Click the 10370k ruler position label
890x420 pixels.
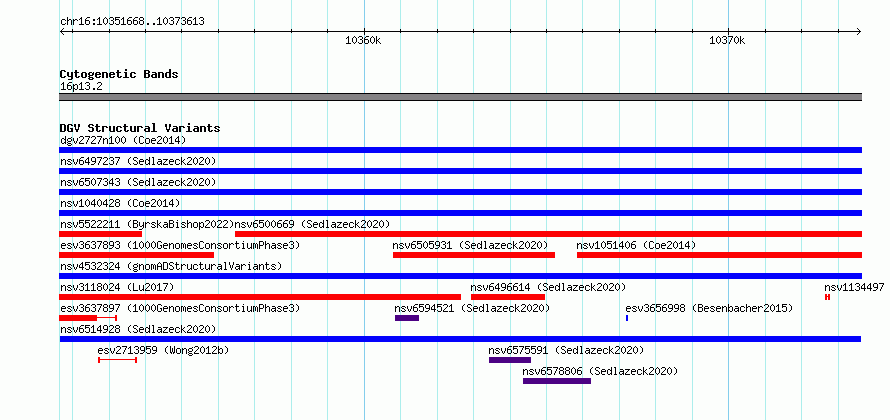pos(727,40)
